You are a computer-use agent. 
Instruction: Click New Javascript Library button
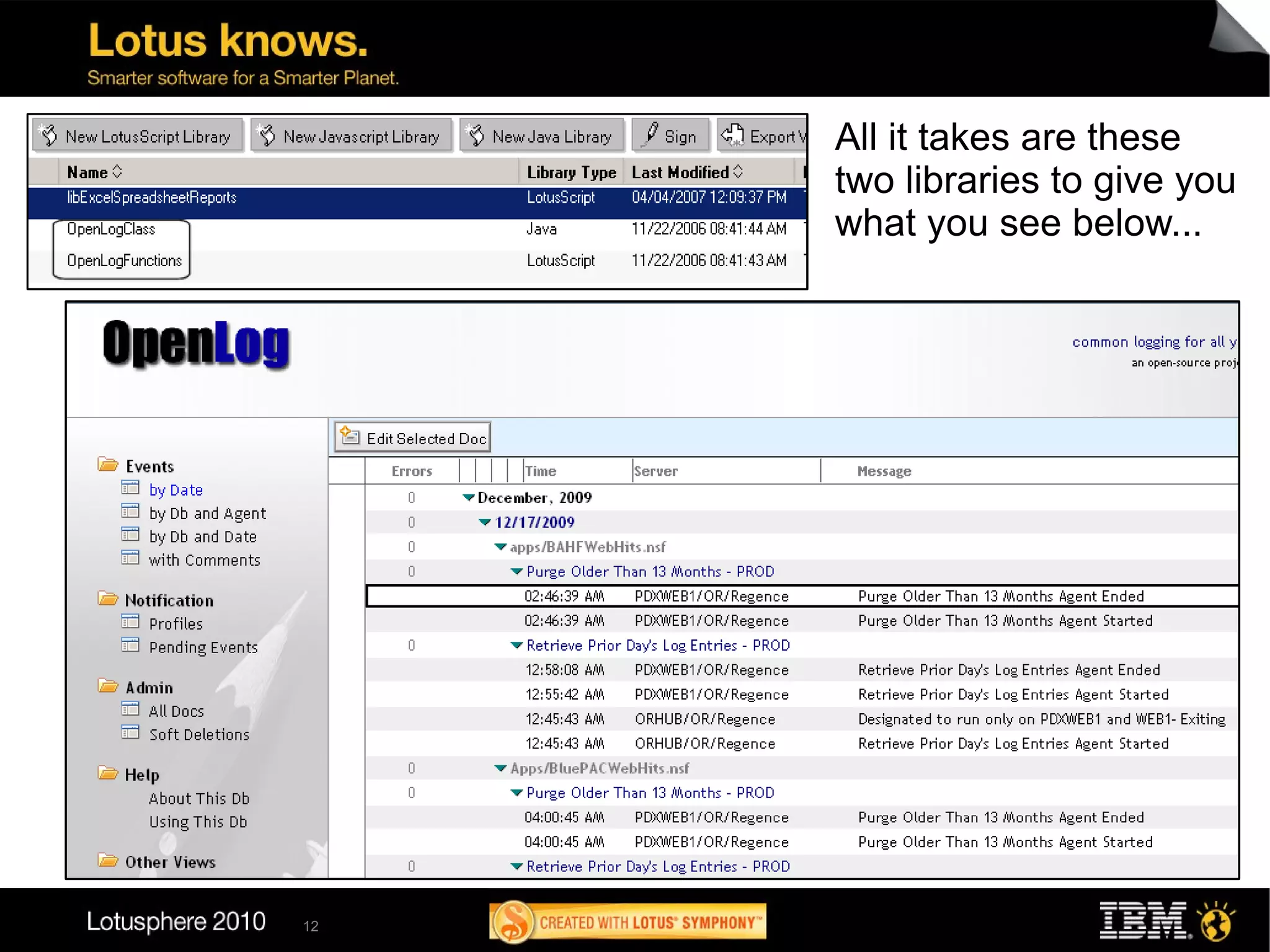pyautogui.click(x=351, y=136)
